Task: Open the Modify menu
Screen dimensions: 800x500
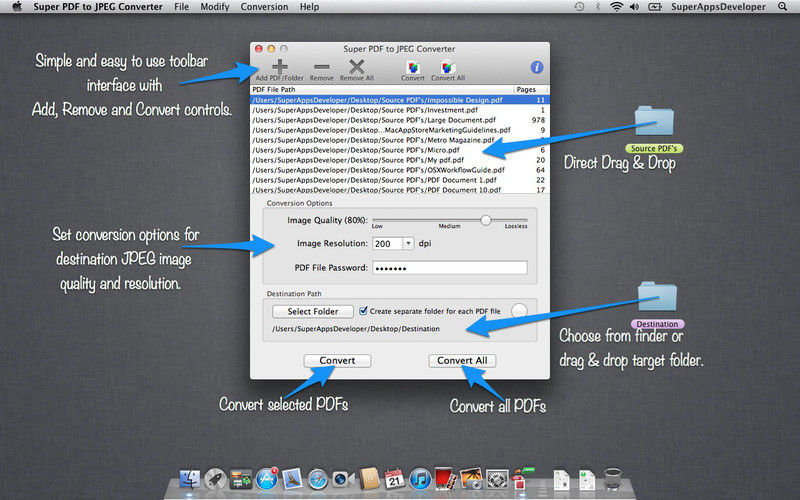Action: [x=215, y=7]
